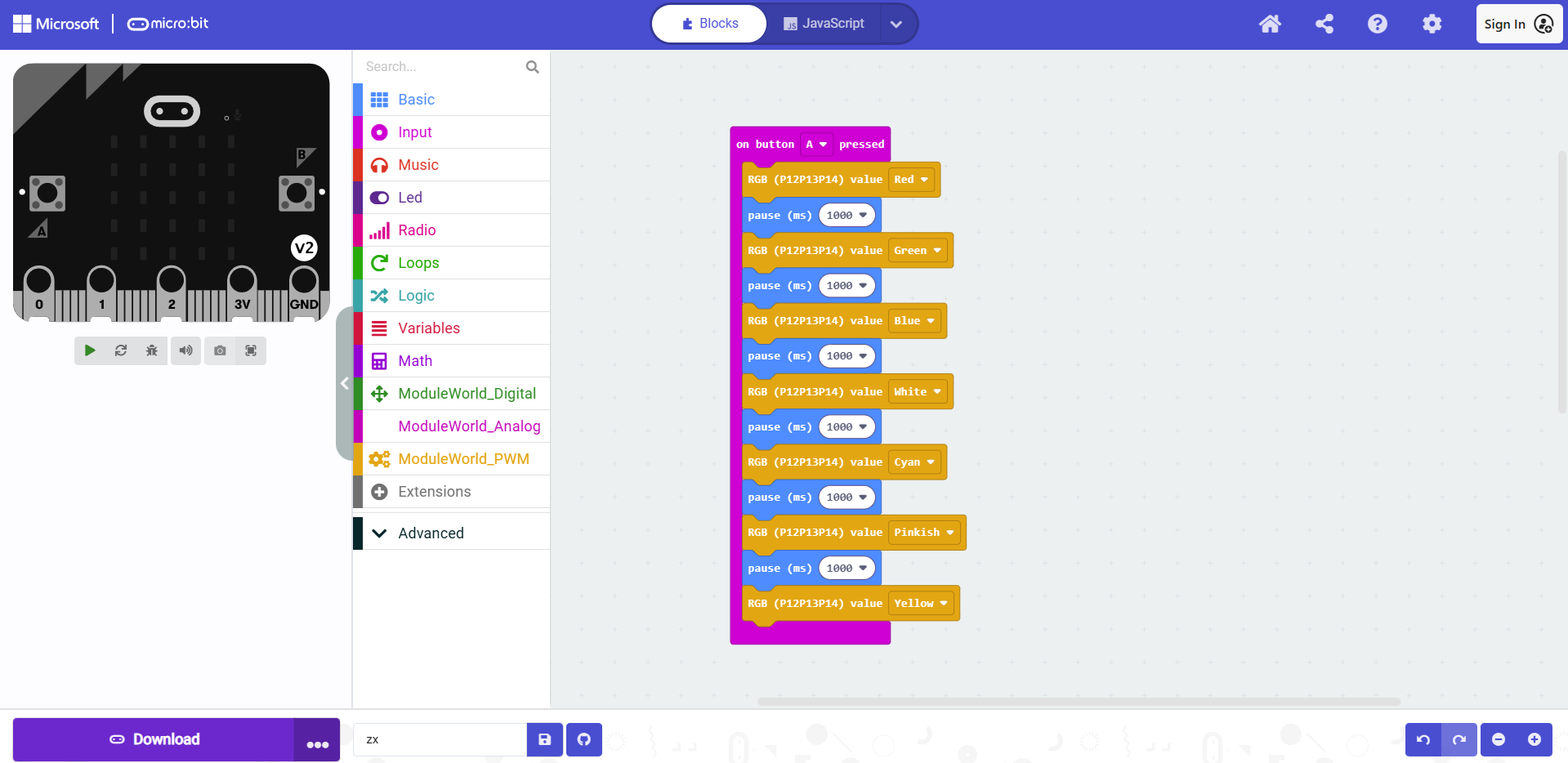Open the Help menu
Screen dimensions: 1568x763
(x=1377, y=24)
